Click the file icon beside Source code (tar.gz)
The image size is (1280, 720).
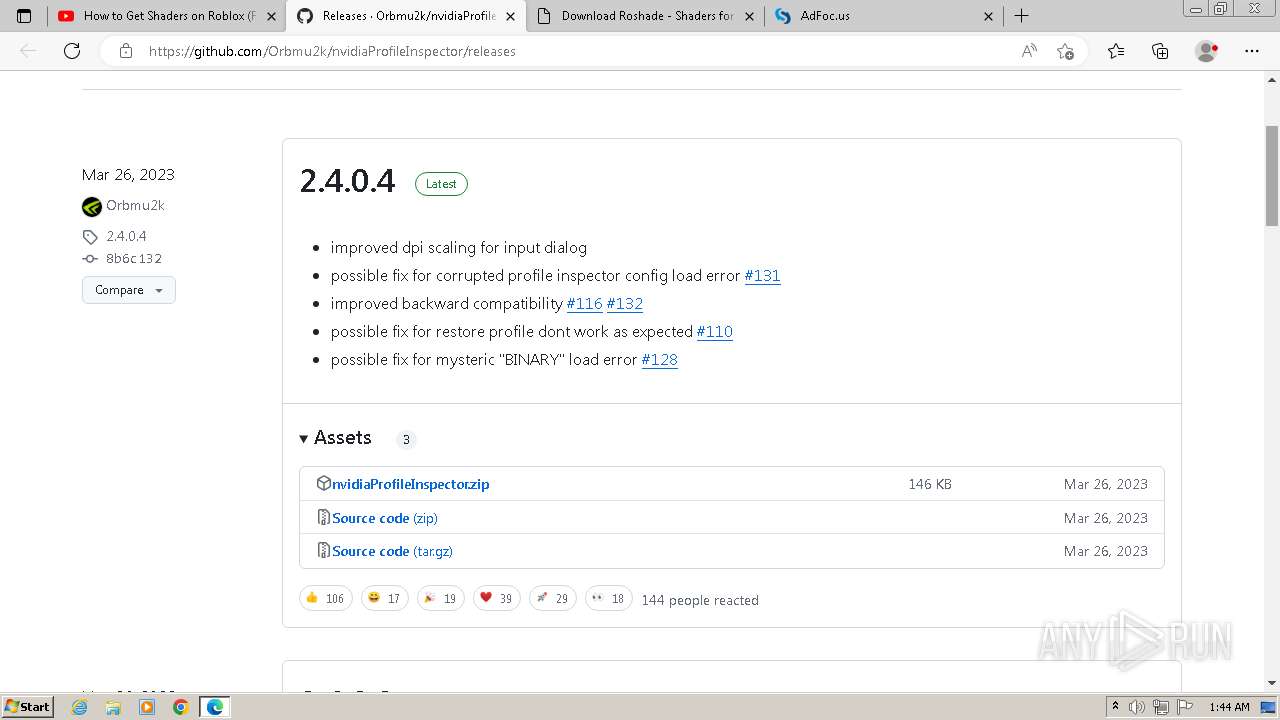323,550
